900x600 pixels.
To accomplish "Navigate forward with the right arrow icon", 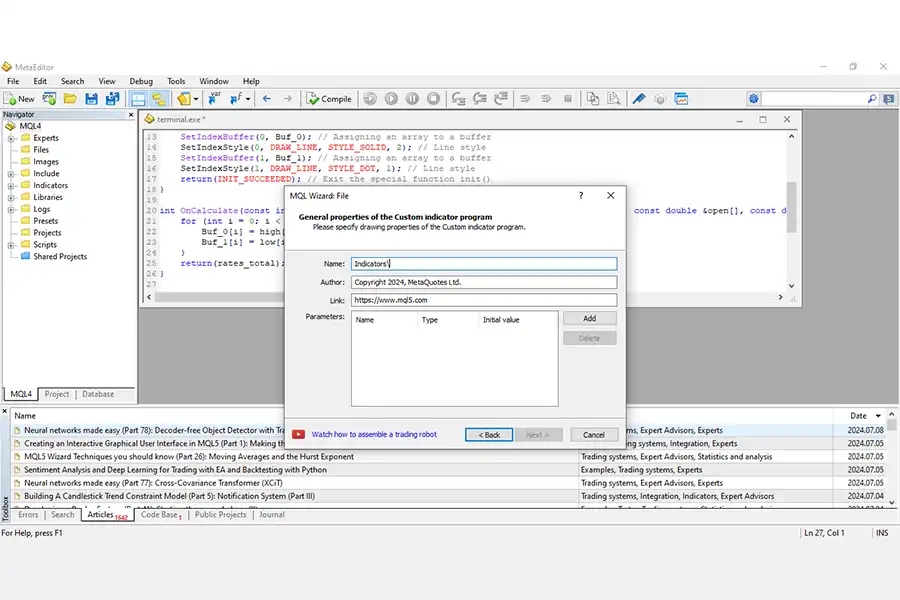I will [288, 99].
